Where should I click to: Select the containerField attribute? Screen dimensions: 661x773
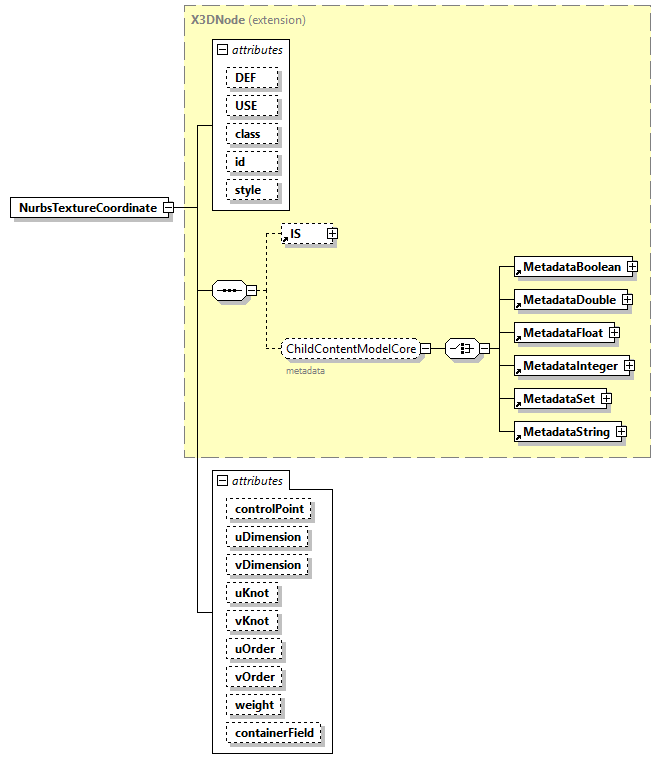pos(273,733)
